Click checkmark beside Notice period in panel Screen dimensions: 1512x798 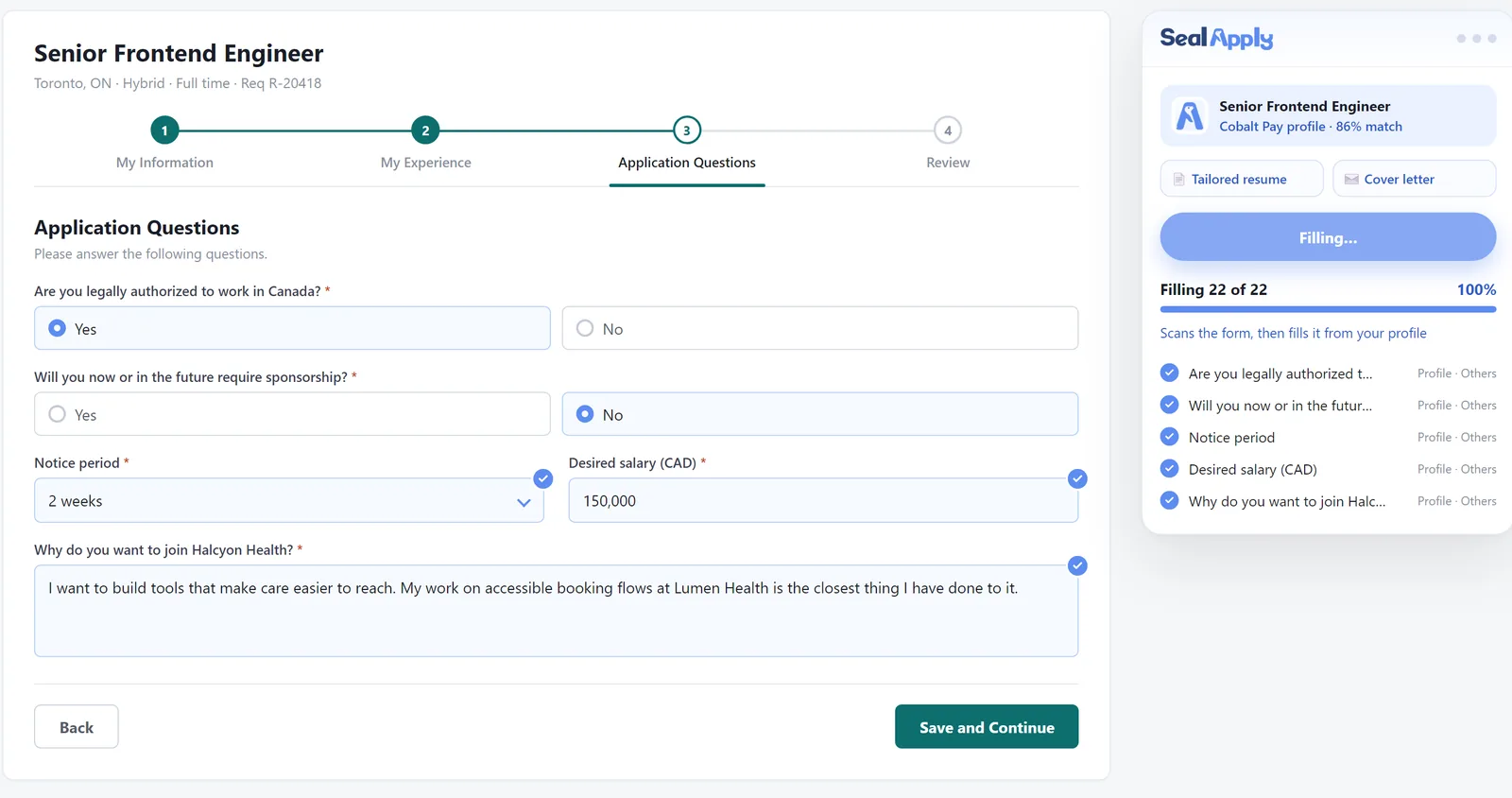tap(1169, 437)
